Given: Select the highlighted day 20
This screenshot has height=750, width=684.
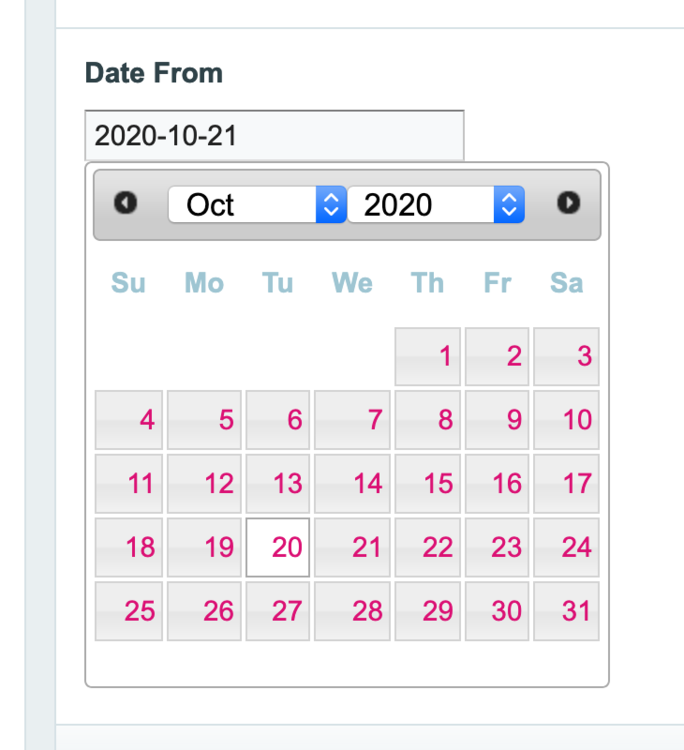Looking at the screenshot, I should coord(278,547).
